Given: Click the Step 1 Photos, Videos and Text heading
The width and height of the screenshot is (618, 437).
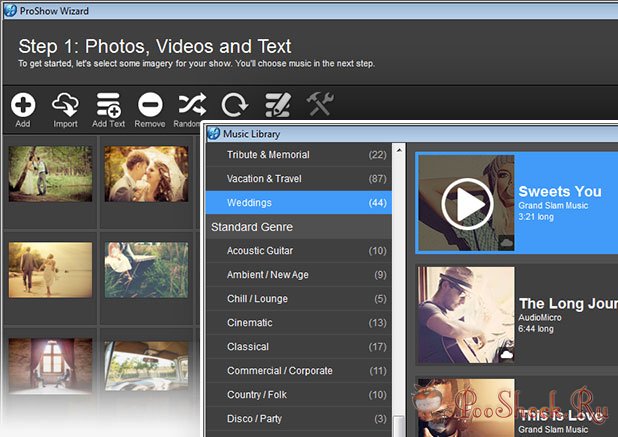Looking at the screenshot, I should [155, 46].
